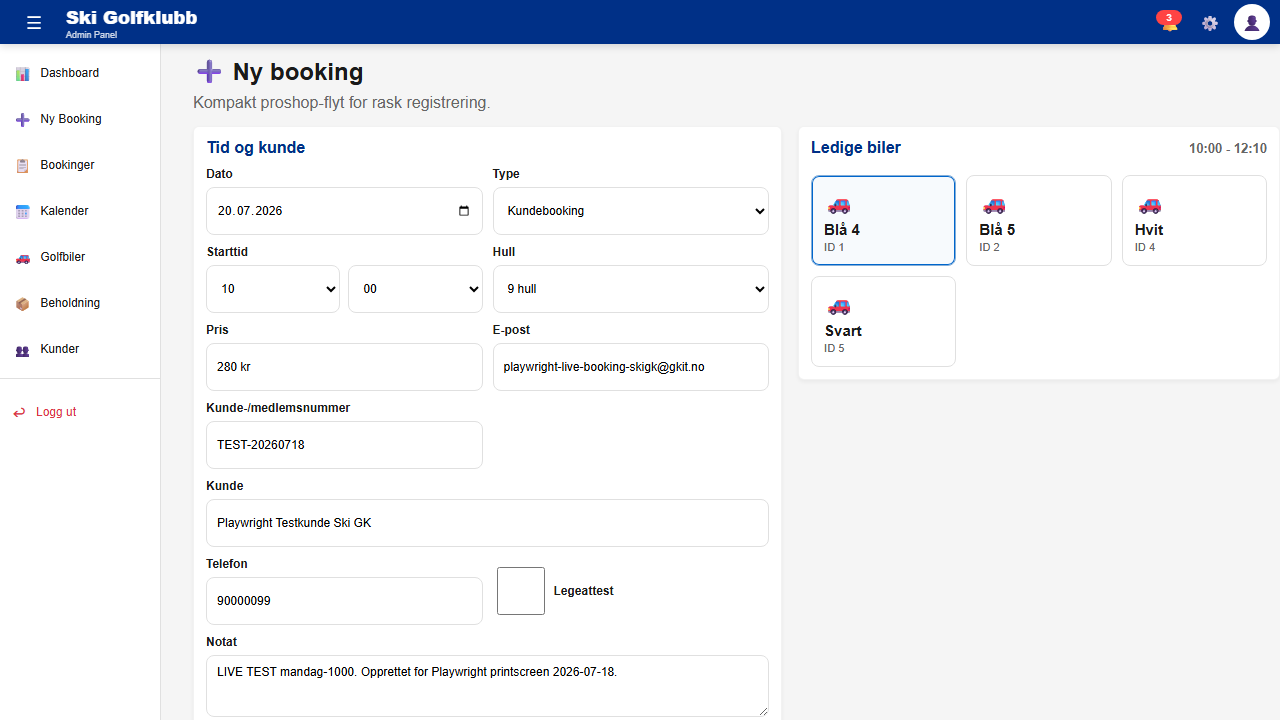Select the Blå 5 golf cart card
This screenshot has width=1280, height=720.
pyautogui.click(x=1039, y=221)
